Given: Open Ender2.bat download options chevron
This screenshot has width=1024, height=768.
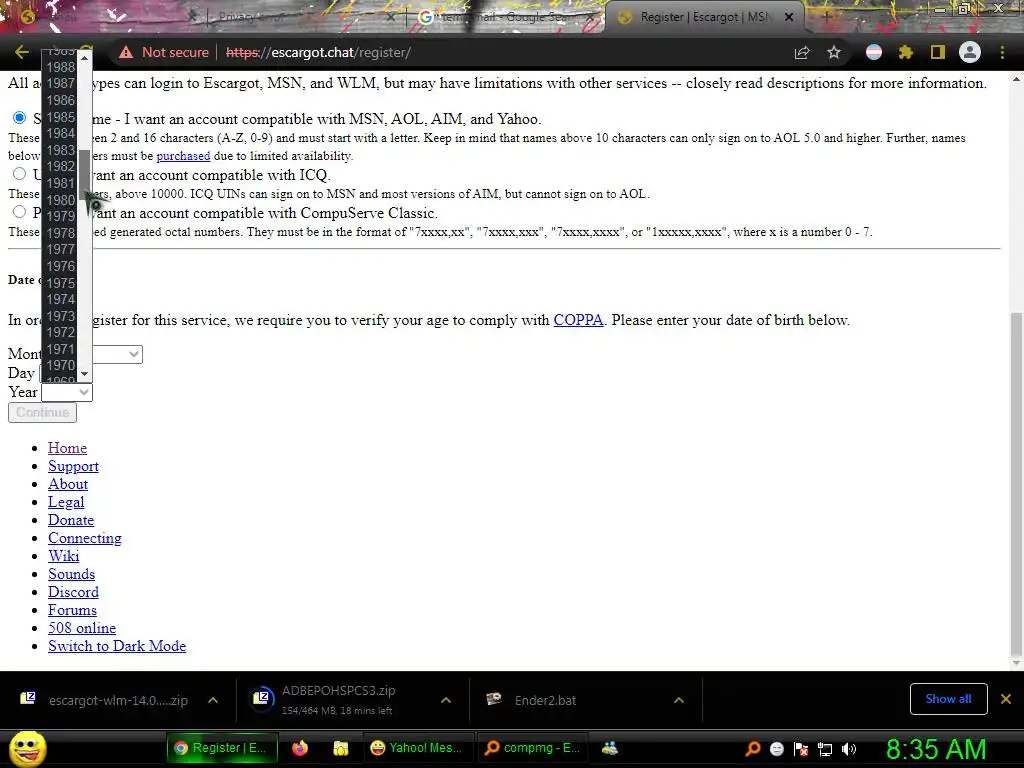Looking at the screenshot, I should pyautogui.click(x=679, y=700).
